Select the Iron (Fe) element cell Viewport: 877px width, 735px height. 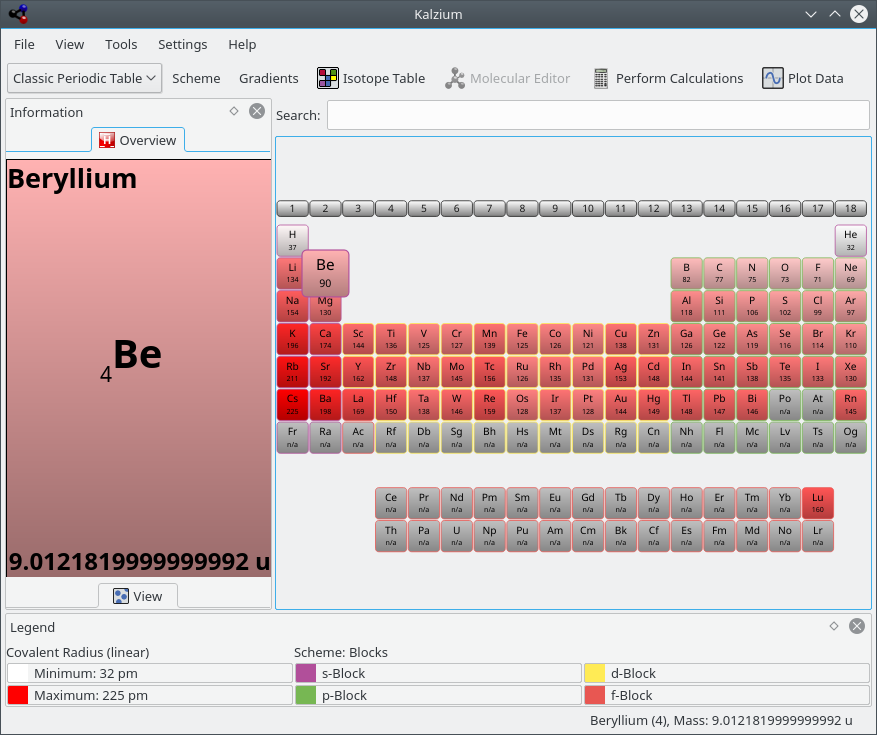point(522,339)
